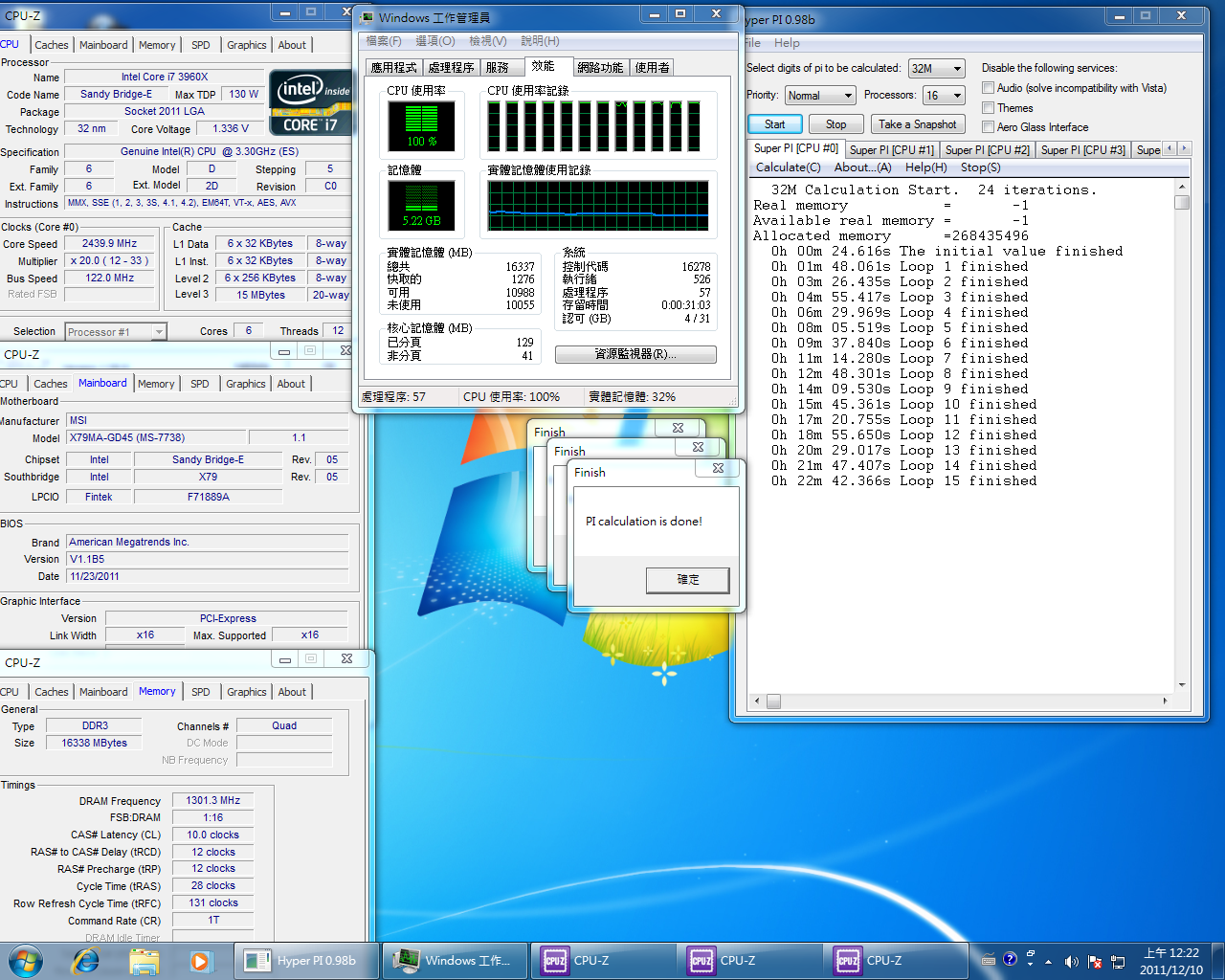This screenshot has height=980, width=1225.
Task: Open the 選項(O) menu in Task Manager
Action: (435, 41)
